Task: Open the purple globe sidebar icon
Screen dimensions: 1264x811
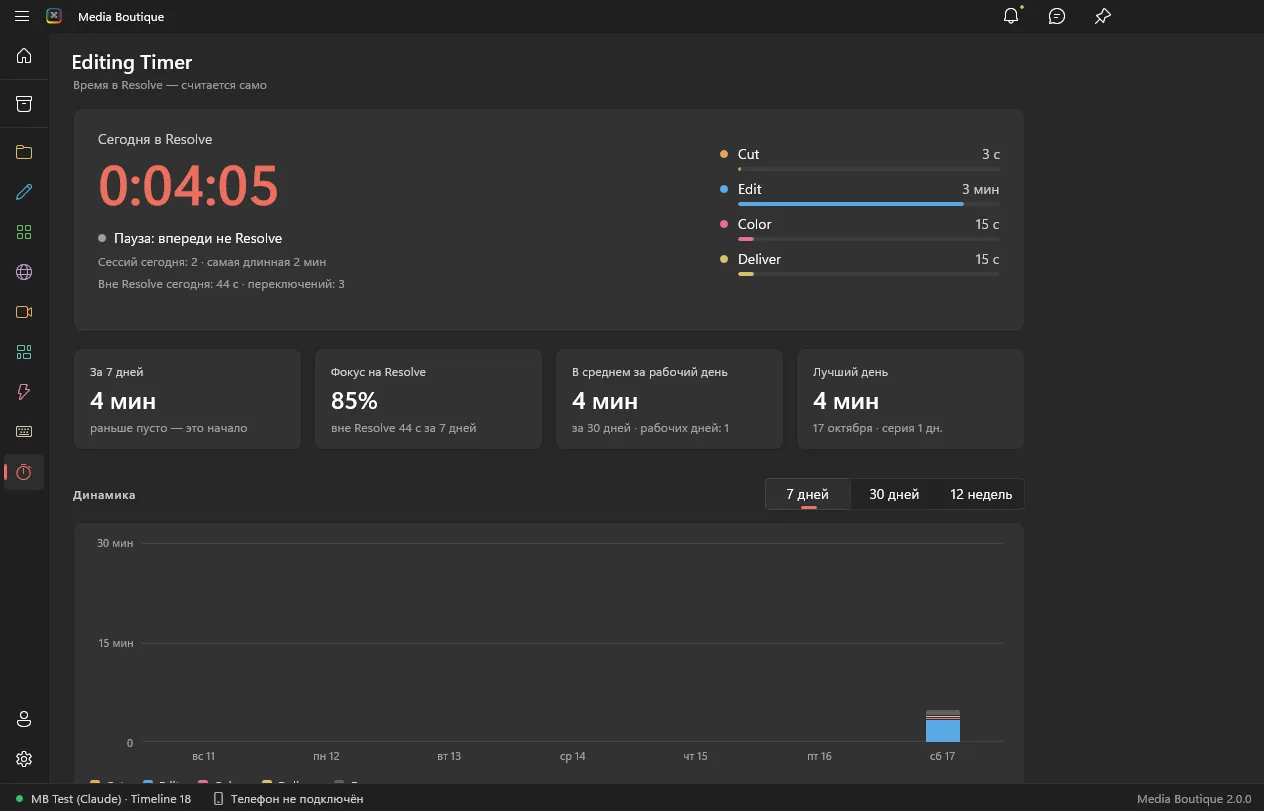Action: coord(24,272)
